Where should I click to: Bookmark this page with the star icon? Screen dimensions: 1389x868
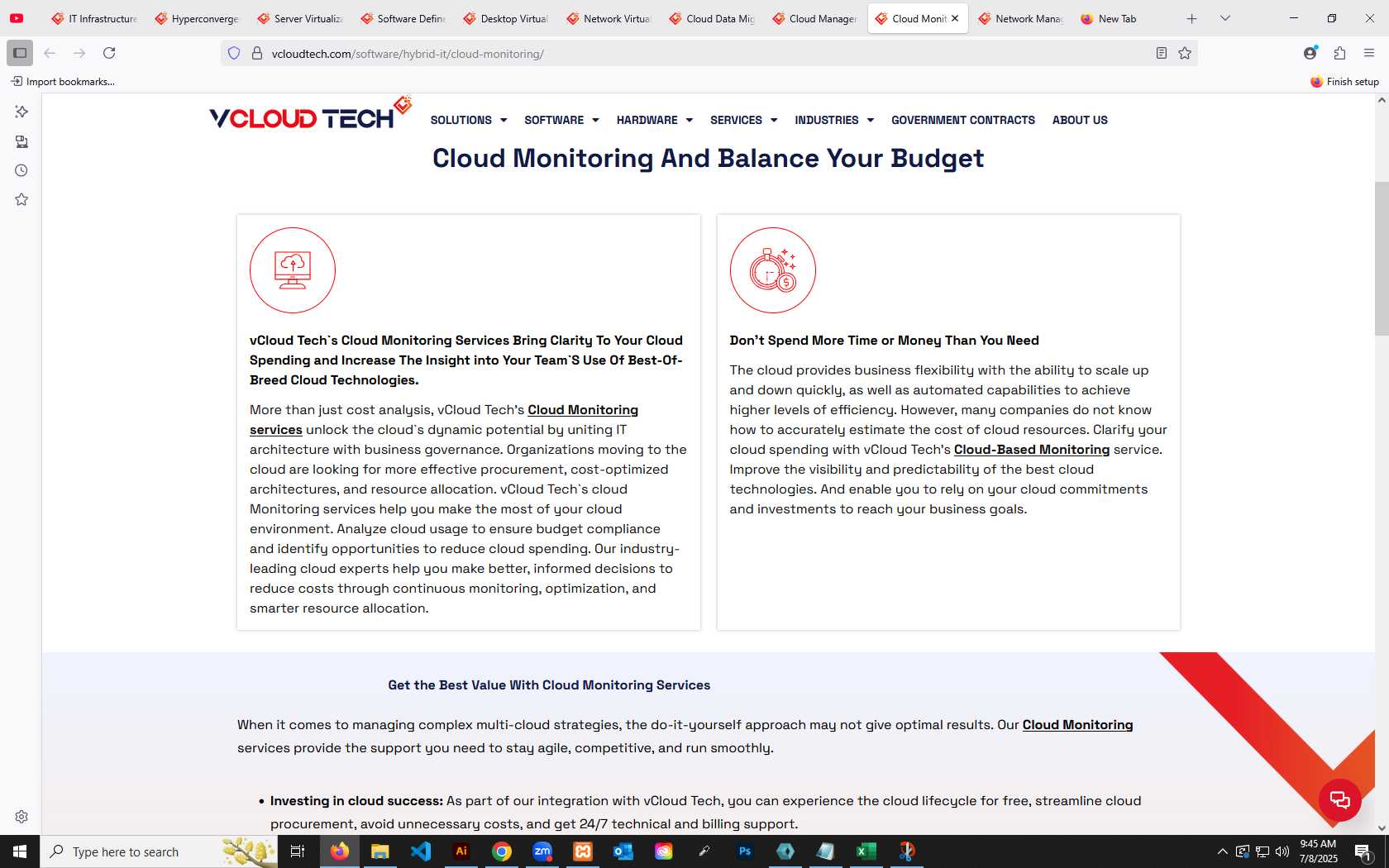pos(1185,54)
